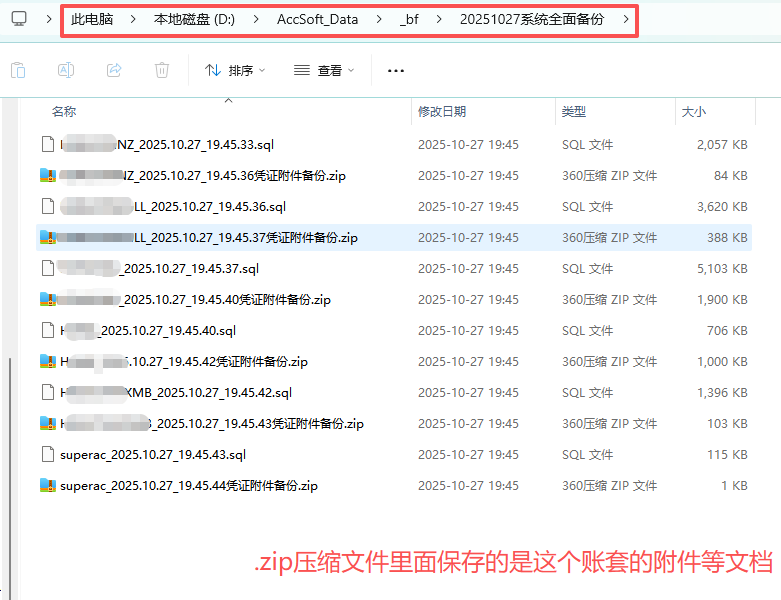This screenshot has height=600, width=781.
Task: Open the 查看 view dropdown
Action: (324, 71)
